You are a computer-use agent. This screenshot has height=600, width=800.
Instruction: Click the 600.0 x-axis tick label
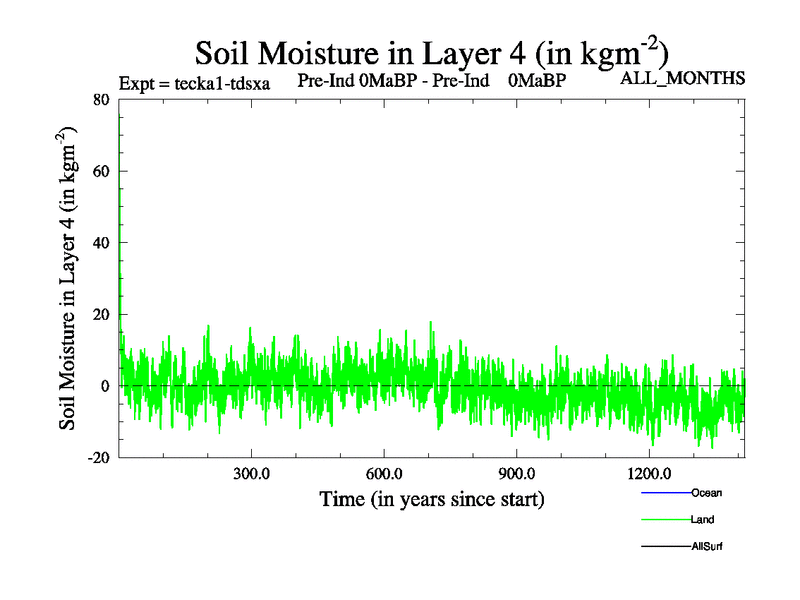coord(383,473)
